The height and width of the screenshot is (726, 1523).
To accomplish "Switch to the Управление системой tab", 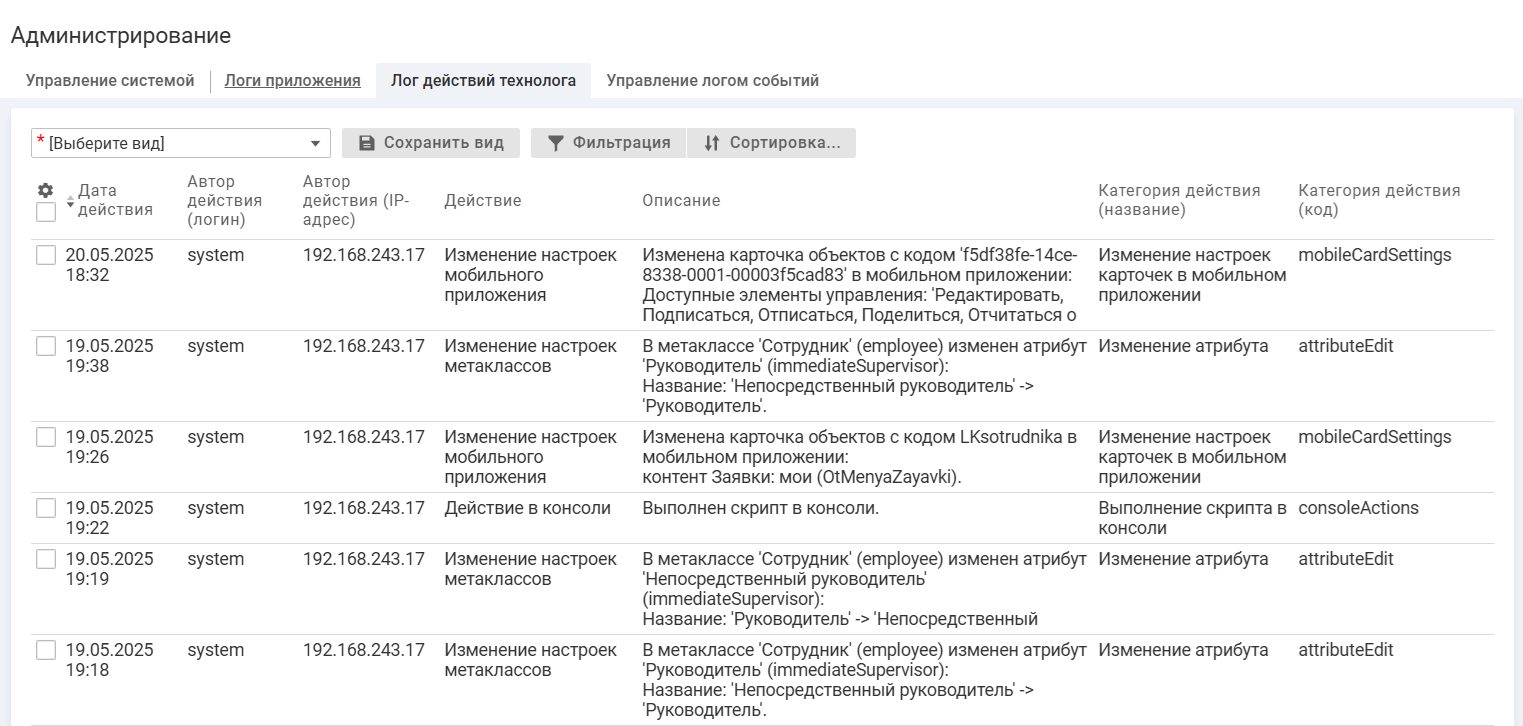I will click(x=110, y=81).
